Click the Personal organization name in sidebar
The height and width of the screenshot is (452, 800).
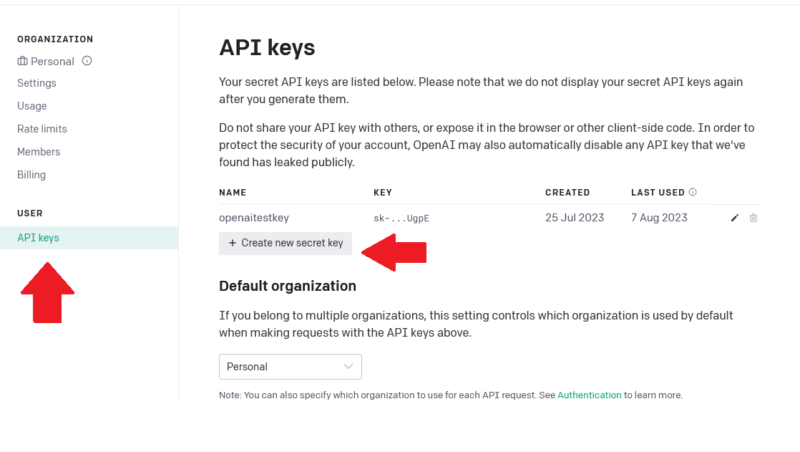click(52, 61)
